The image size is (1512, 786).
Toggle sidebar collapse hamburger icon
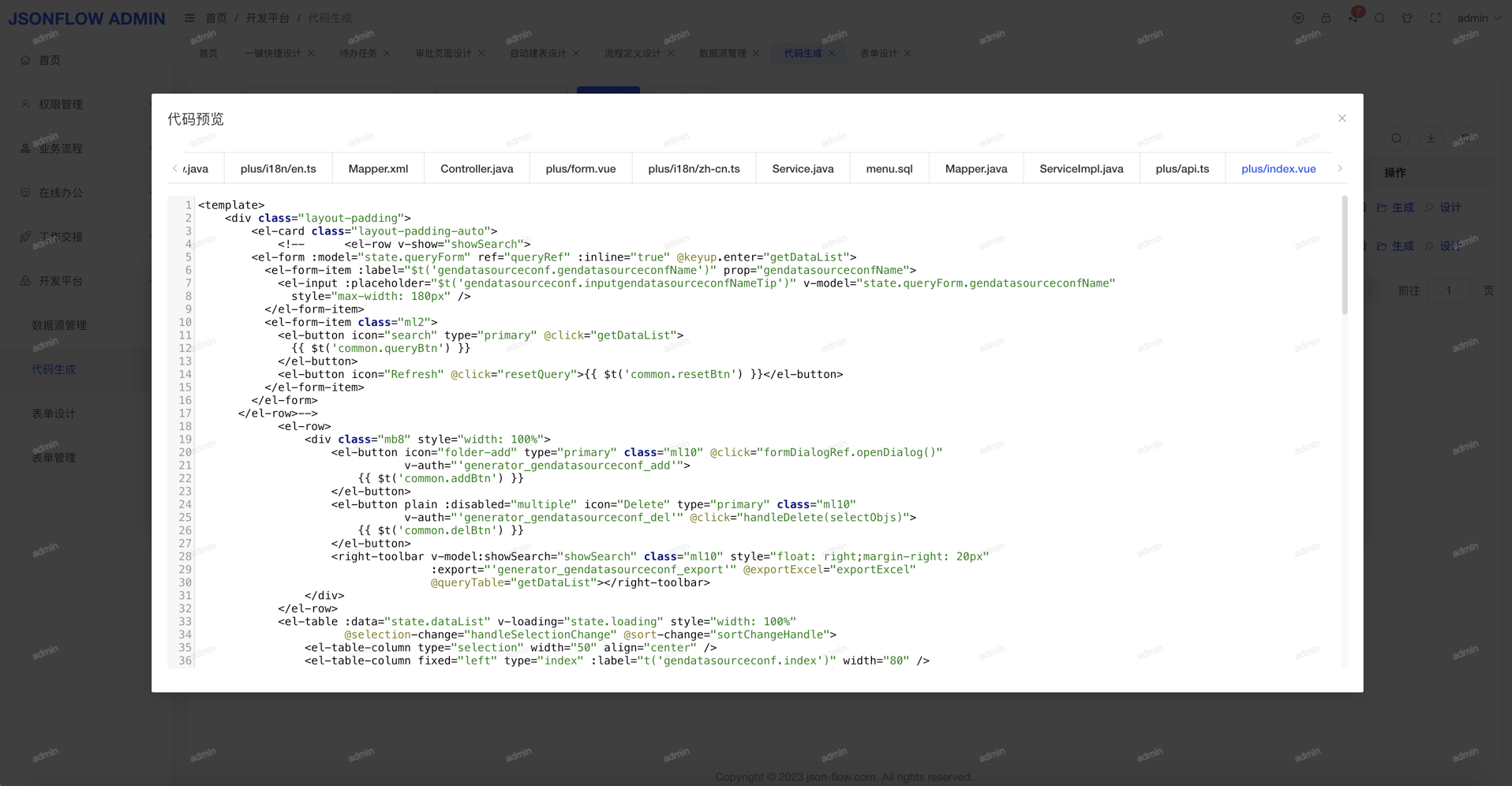(189, 18)
